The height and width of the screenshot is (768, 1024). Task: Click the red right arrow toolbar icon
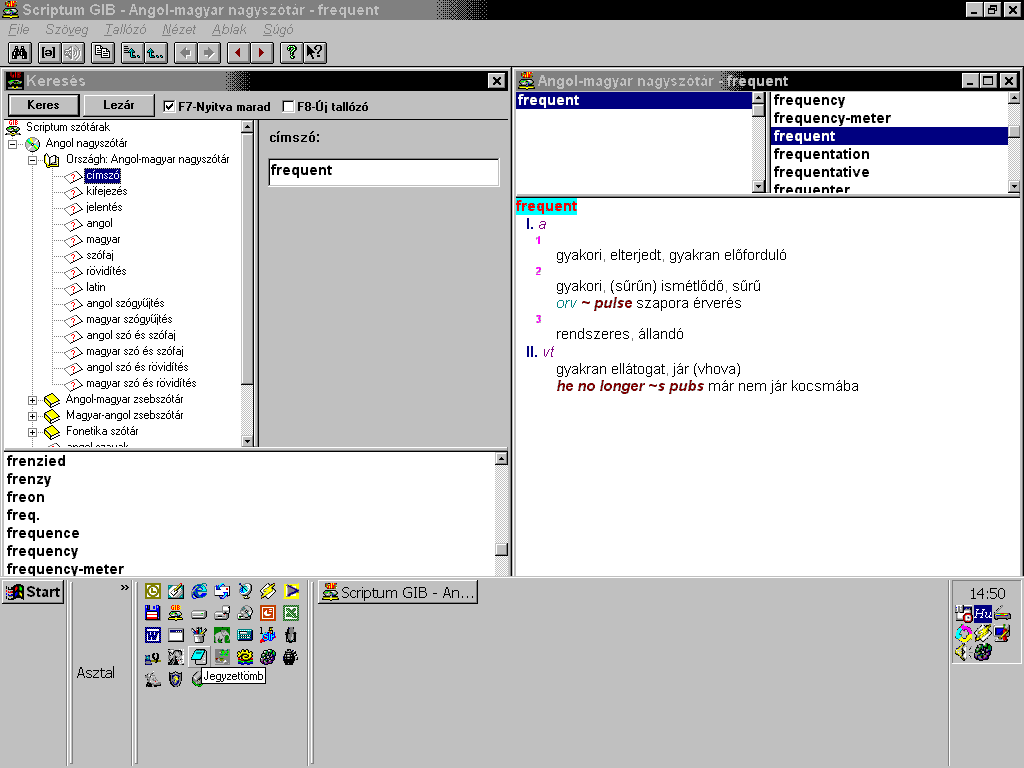point(261,53)
